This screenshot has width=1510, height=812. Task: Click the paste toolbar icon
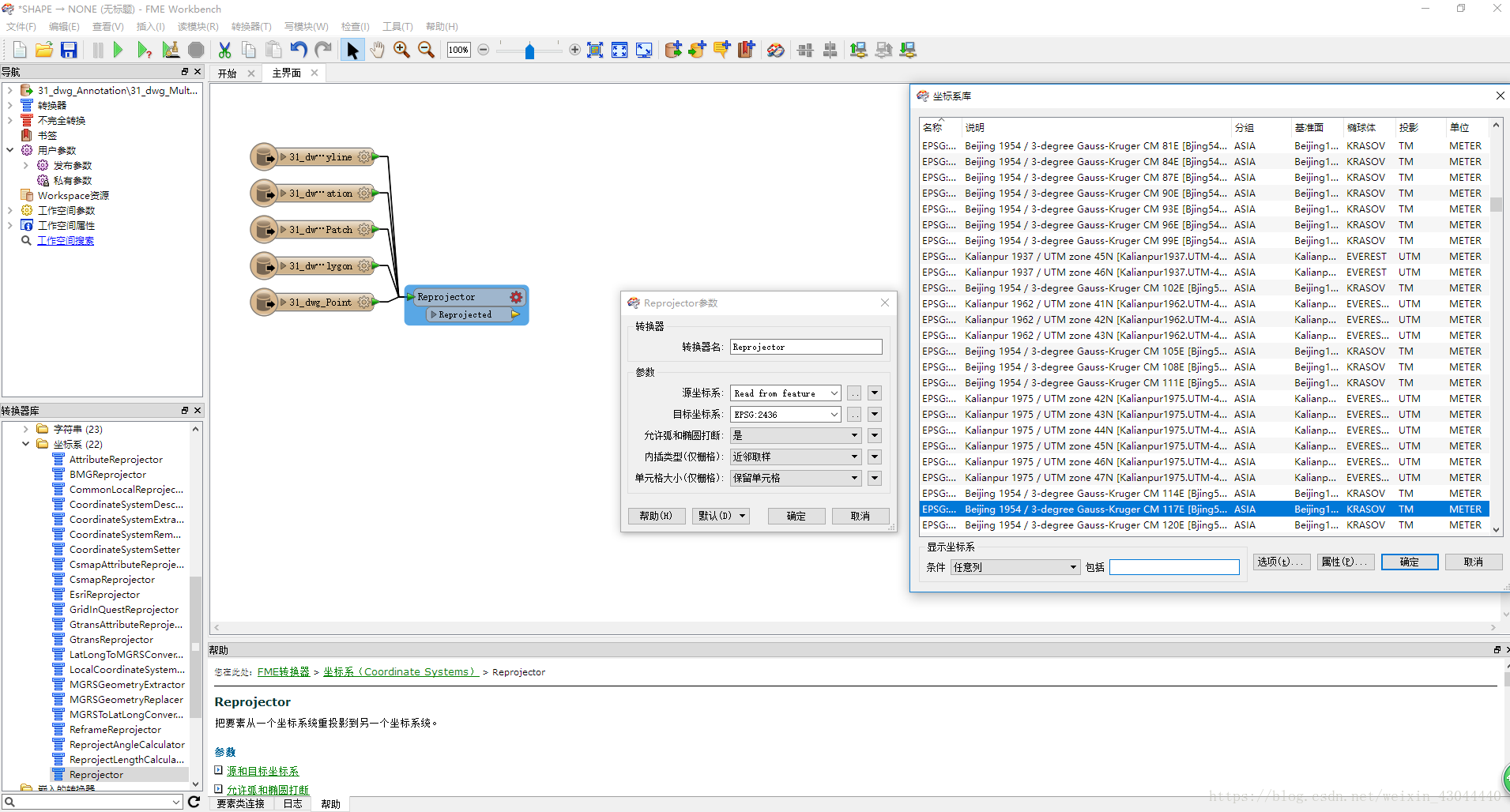click(273, 50)
